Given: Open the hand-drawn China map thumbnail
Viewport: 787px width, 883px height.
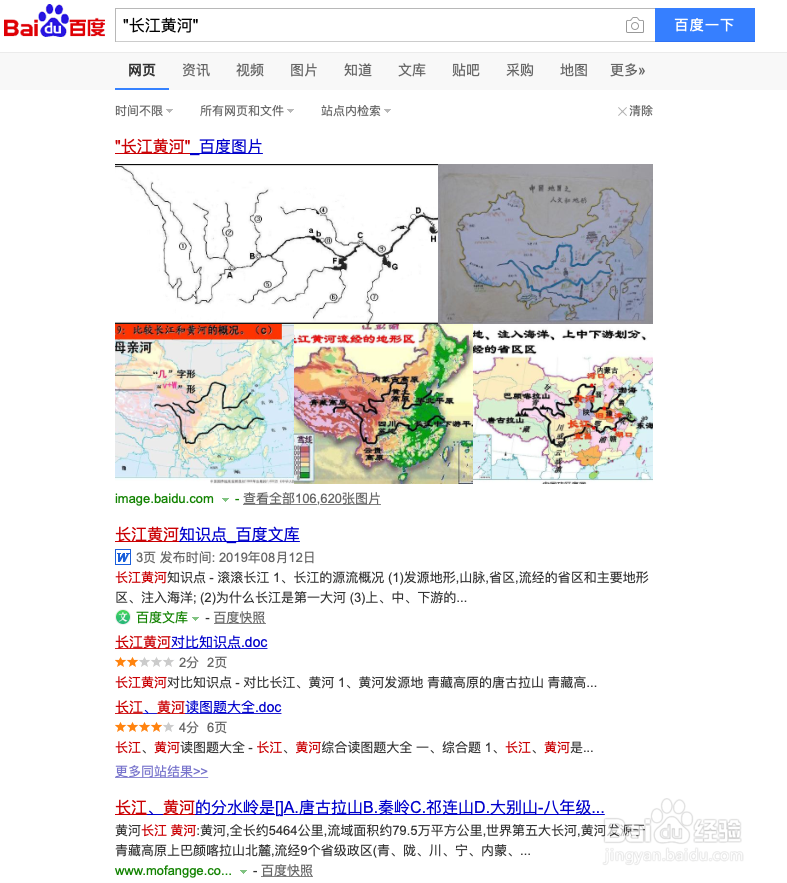Looking at the screenshot, I should tap(545, 243).
